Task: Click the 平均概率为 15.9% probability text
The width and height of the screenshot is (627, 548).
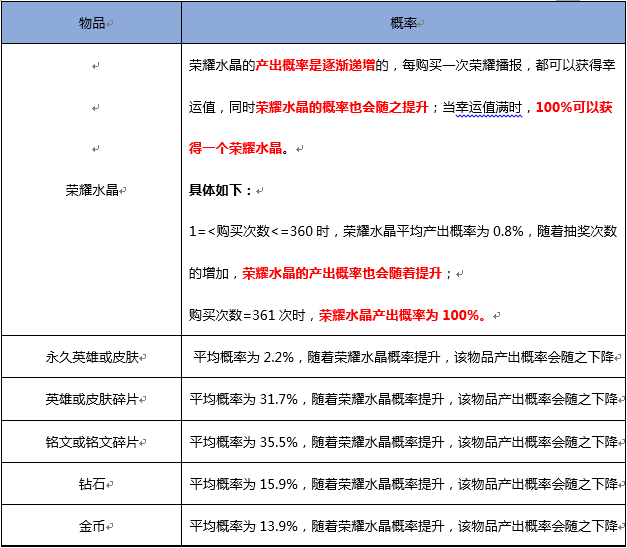Action: (x=244, y=484)
